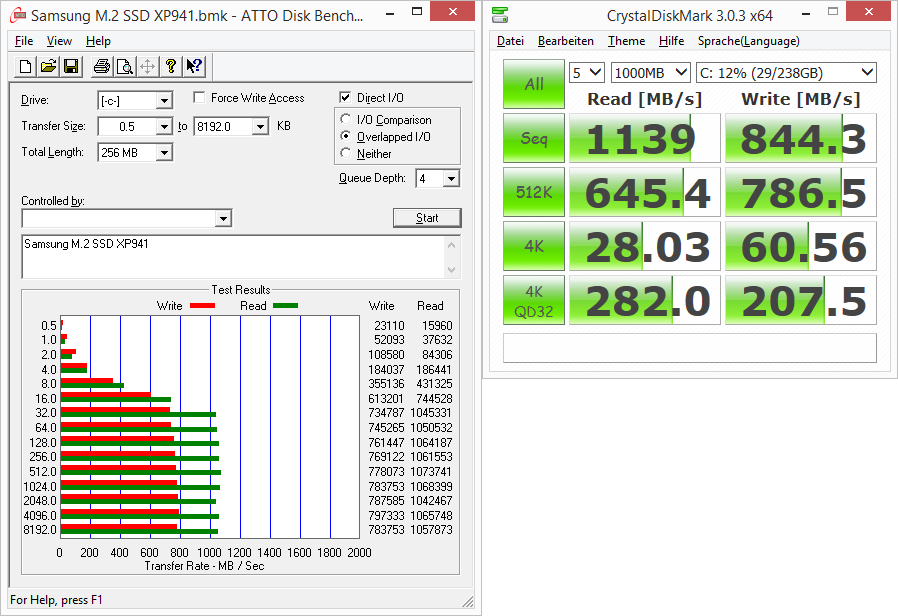Uncheck the Direct I/O checkbox
The width and height of the screenshot is (898, 616).
345,97
